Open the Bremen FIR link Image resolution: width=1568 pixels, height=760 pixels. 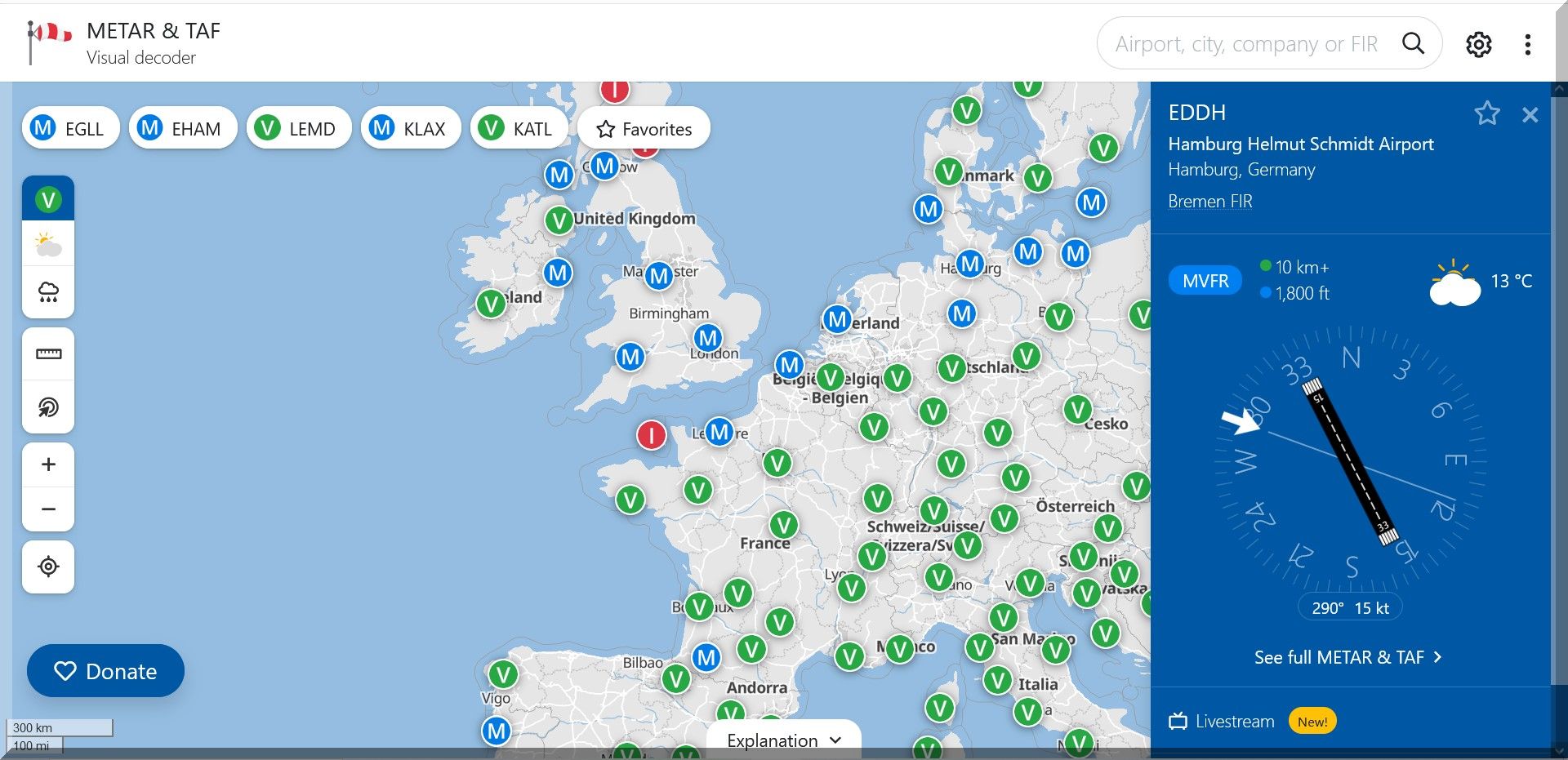[x=1209, y=202]
